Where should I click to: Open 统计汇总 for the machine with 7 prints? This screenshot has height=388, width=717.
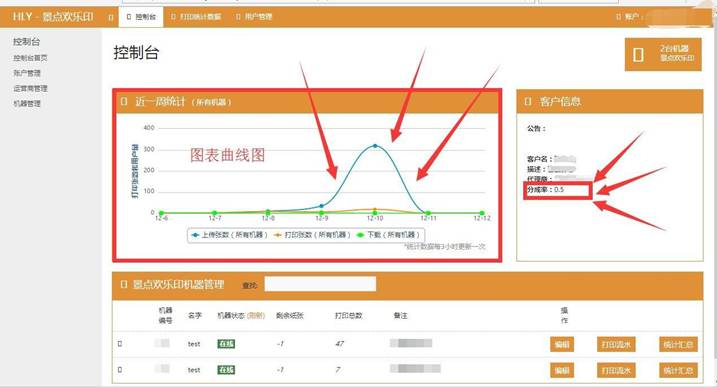pos(678,370)
